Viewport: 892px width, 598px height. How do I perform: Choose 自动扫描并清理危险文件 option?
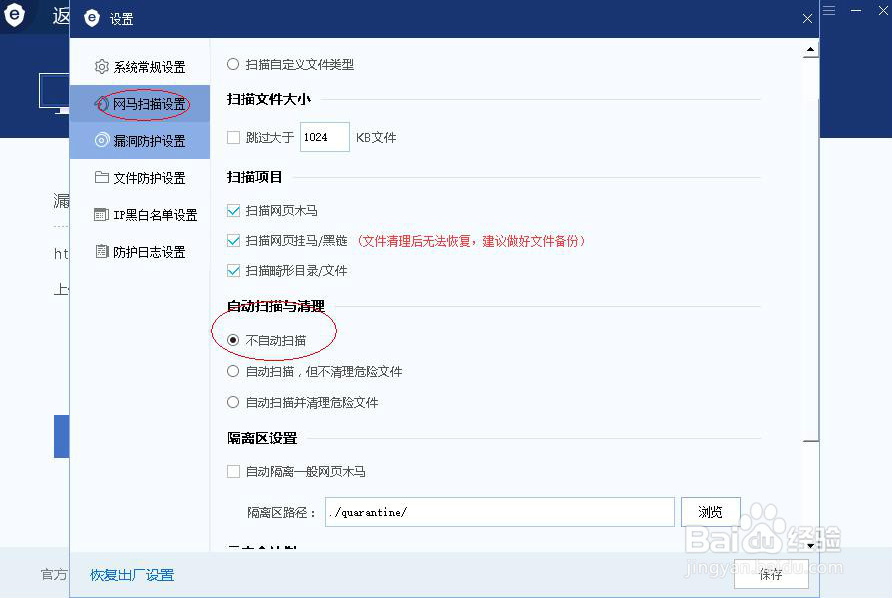(233, 402)
